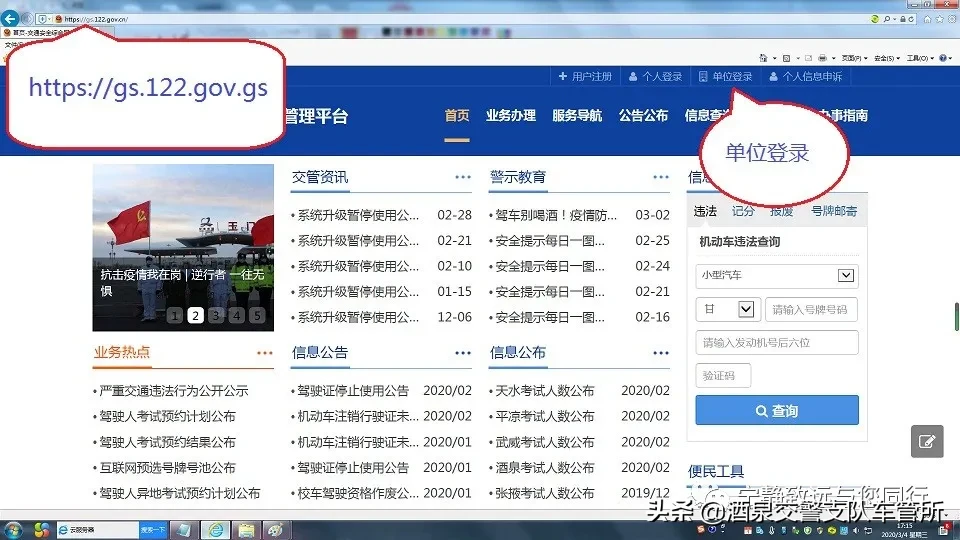Expand the printer options dropdown arrow

tap(833, 58)
